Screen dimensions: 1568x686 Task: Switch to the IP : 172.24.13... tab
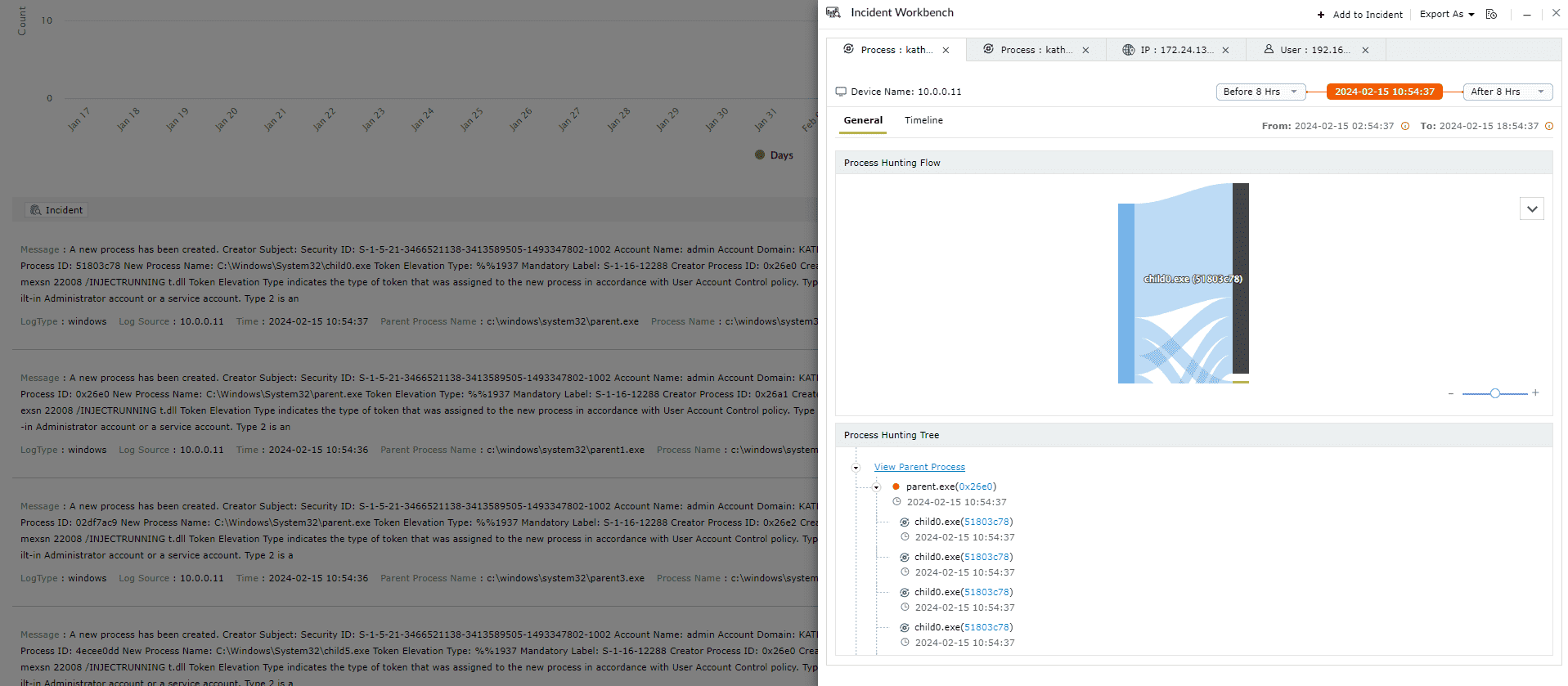(x=1176, y=50)
